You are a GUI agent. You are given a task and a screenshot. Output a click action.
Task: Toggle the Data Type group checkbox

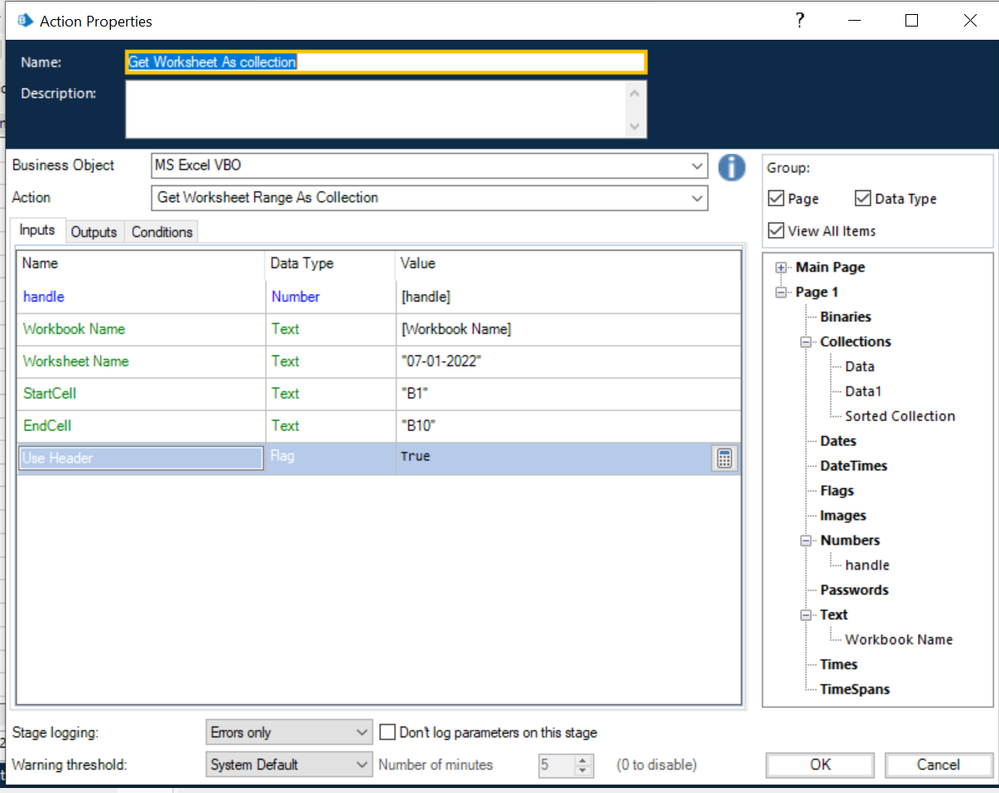click(863, 199)
